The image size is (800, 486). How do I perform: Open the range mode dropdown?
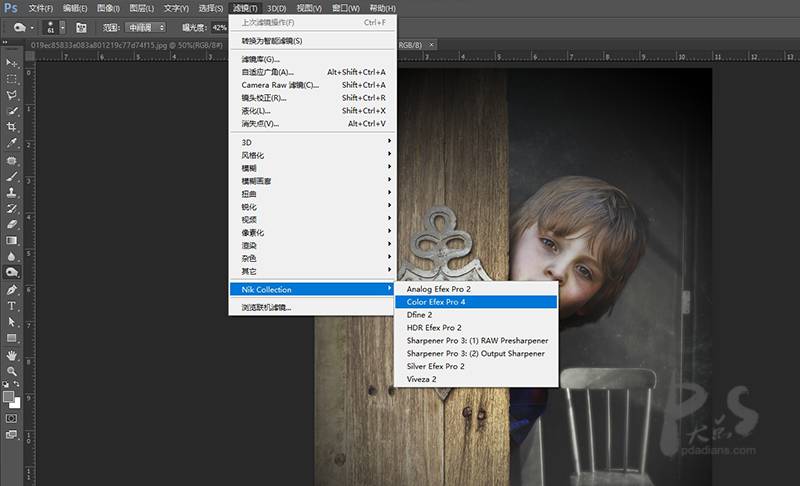146,28
